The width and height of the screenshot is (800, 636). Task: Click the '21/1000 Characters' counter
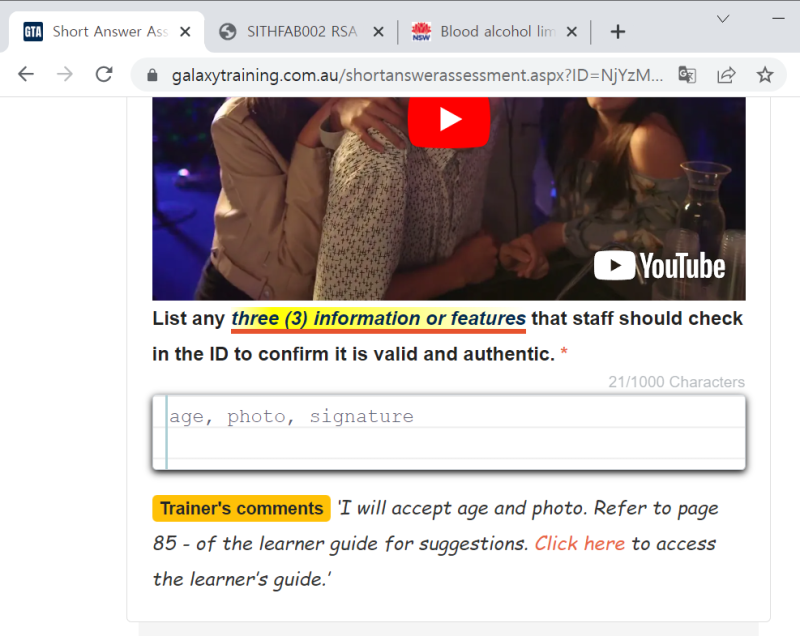click(x=676, y=382)
